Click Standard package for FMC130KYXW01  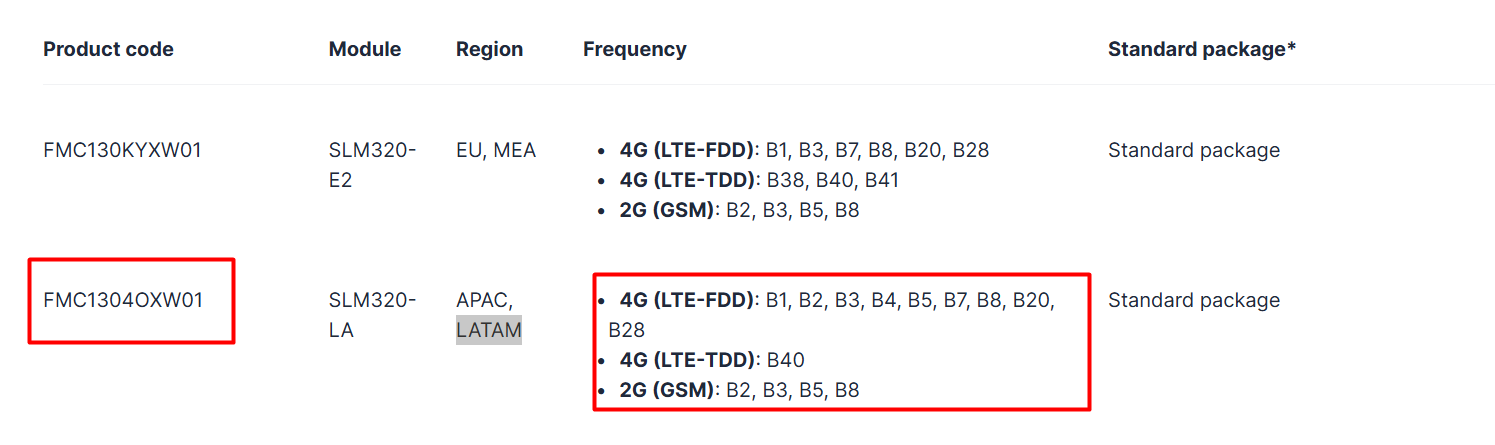[1194, 150]
